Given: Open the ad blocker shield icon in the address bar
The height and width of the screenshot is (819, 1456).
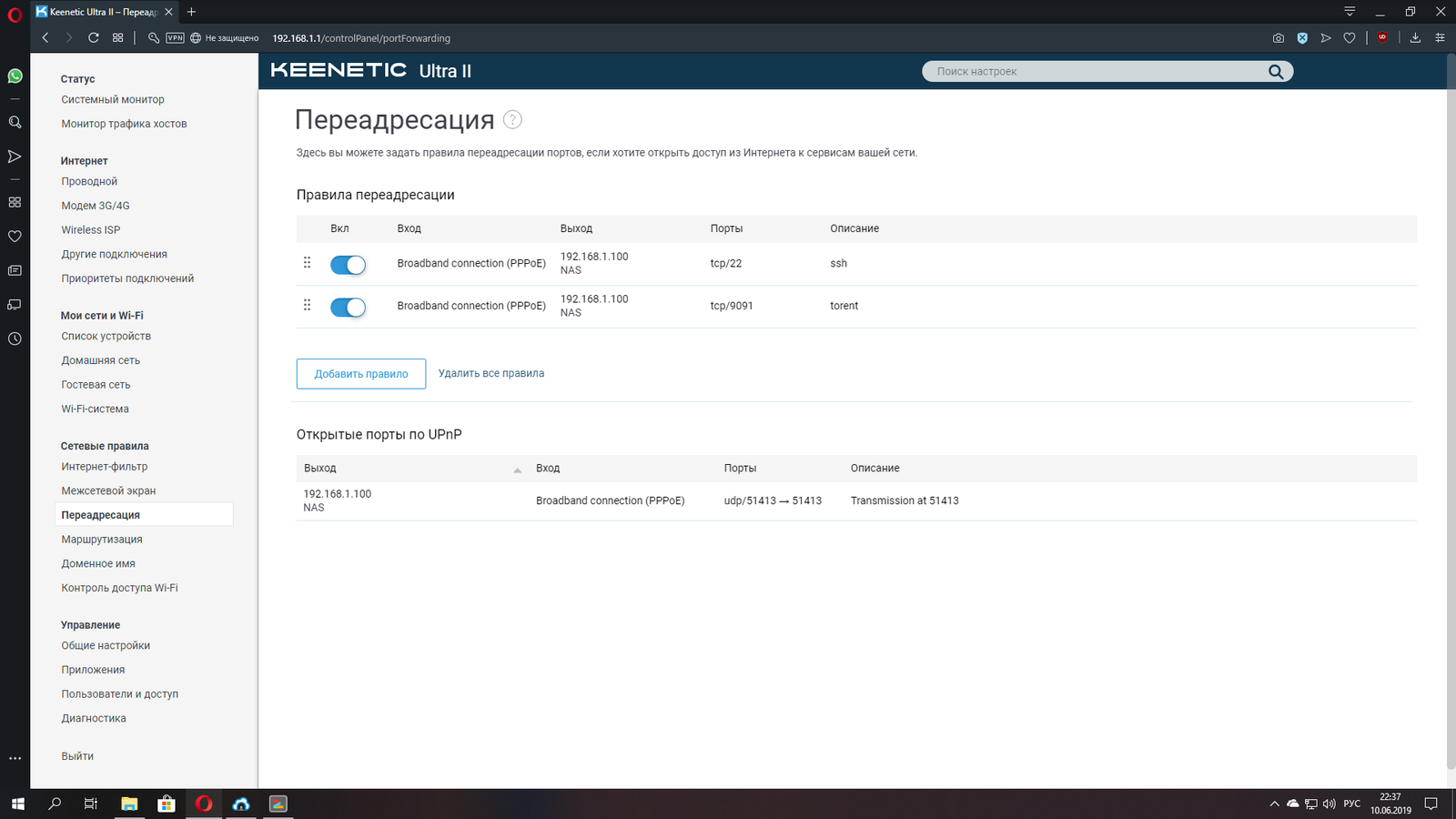Looking at the screenshot, I should coord(1302,38).
